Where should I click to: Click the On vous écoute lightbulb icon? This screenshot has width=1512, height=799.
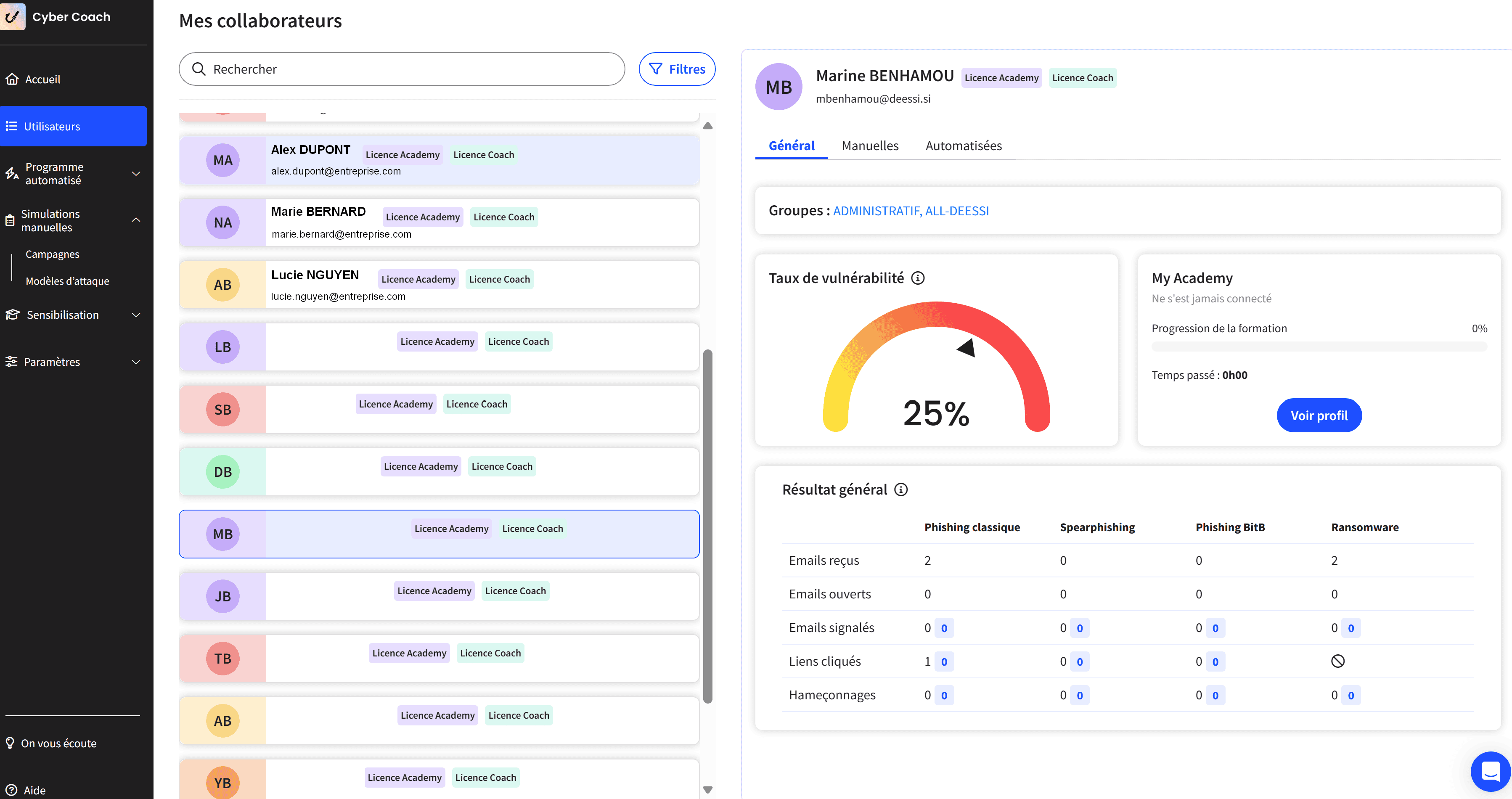pyautogui.click(x=10, y=743)
